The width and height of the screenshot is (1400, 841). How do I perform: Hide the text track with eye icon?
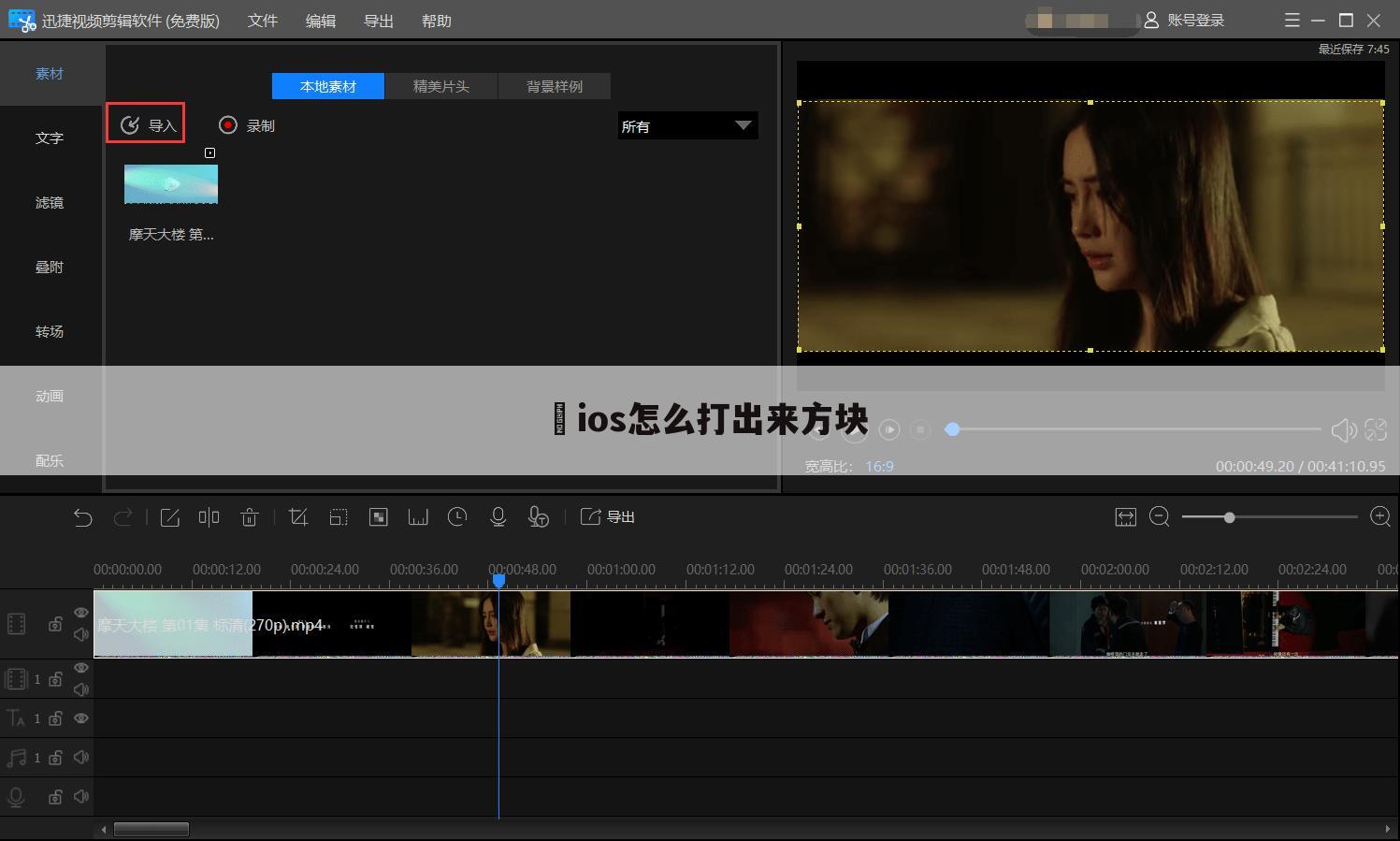click(x=81, y=718)
